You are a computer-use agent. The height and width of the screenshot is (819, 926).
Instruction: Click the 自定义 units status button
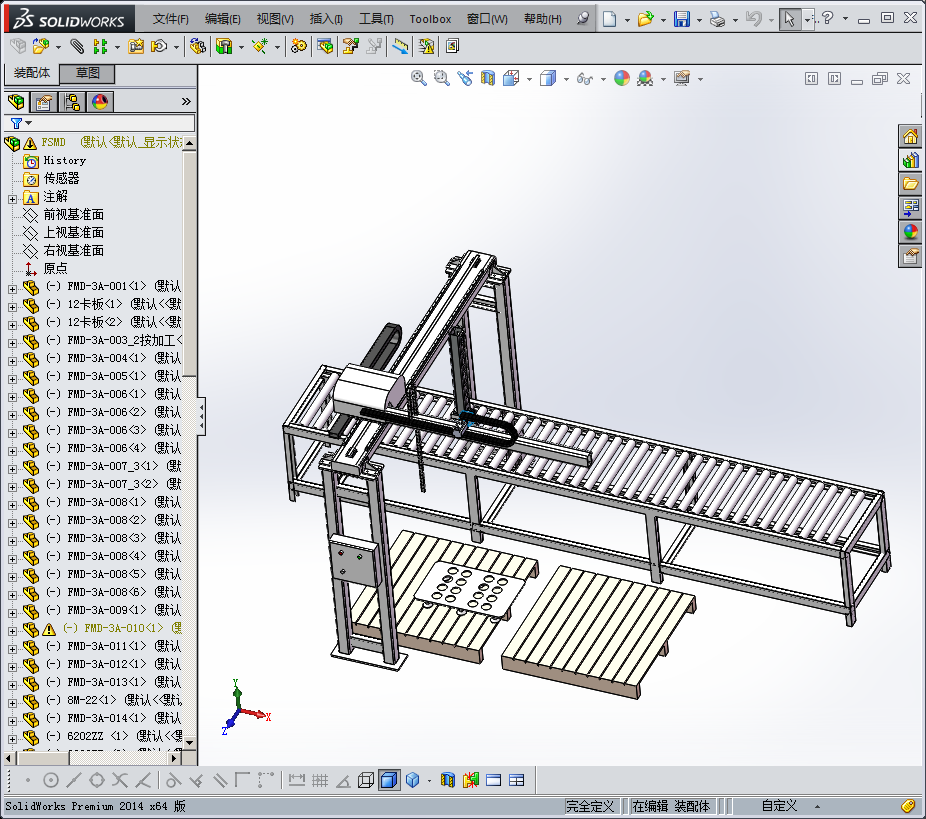pos(779,806)
